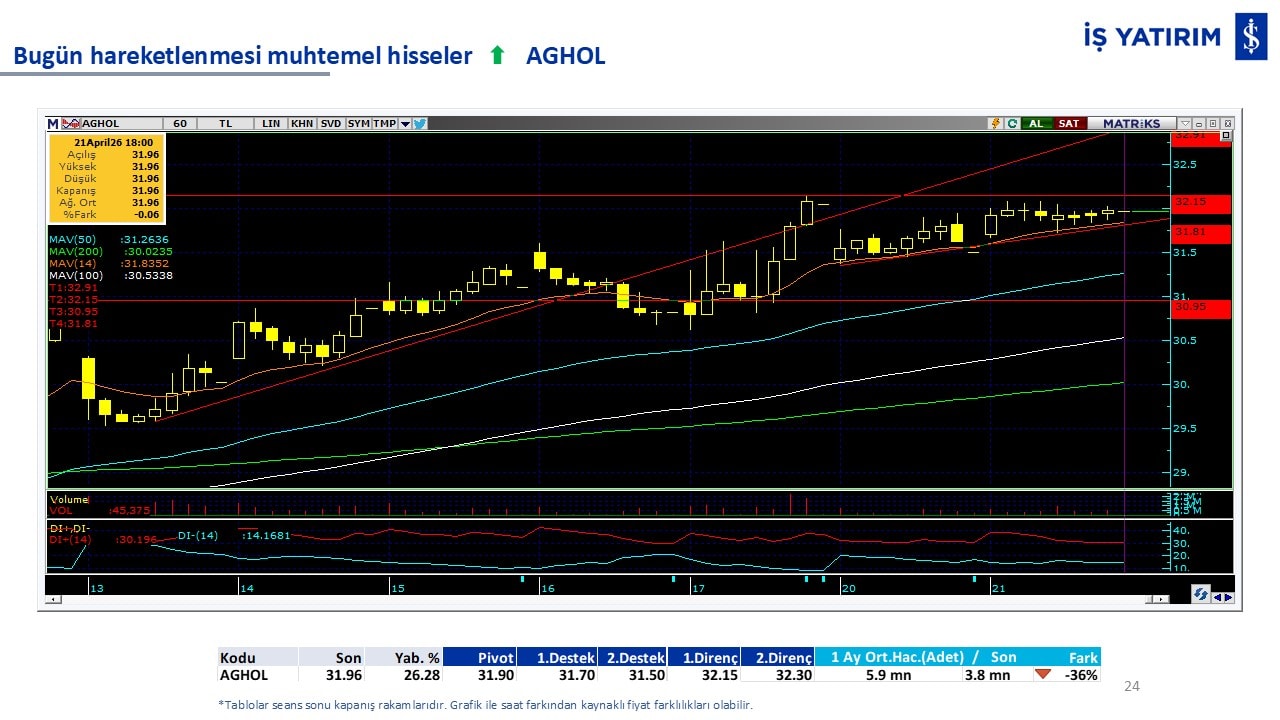Toggle LIN linear scale mode
Image resolution: width=1280 pixels, height=720 pixels.
pyautogui.click(x=271, y=124)
